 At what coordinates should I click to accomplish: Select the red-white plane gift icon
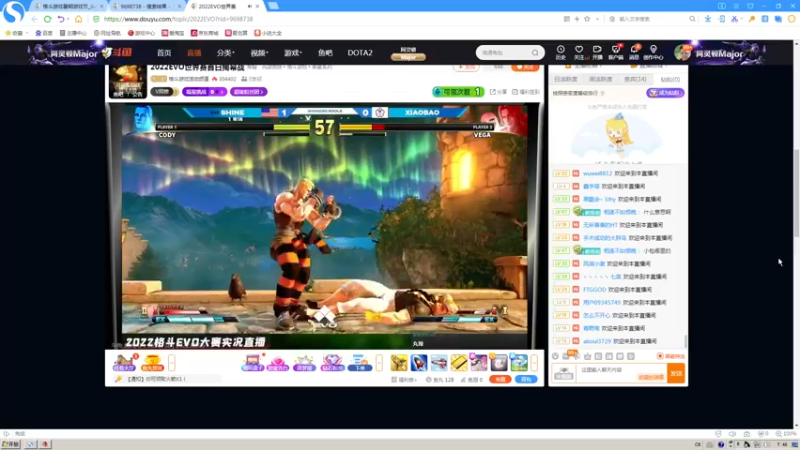coord(439,363)
